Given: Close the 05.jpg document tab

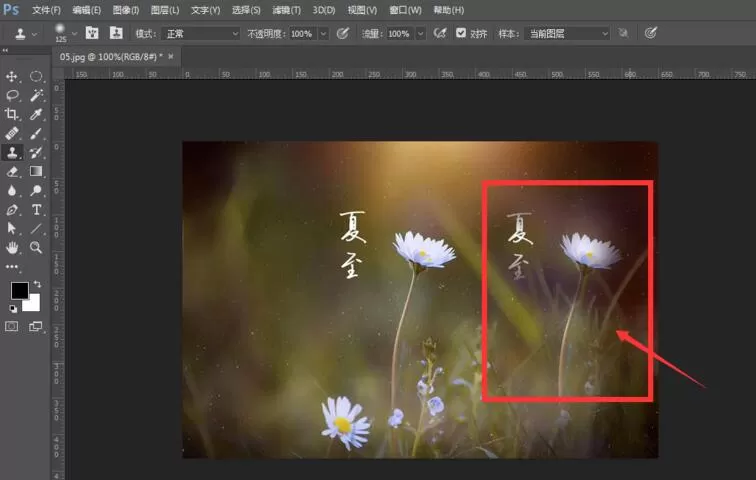Looking at the screenshot, I should (x=171, y=57).
